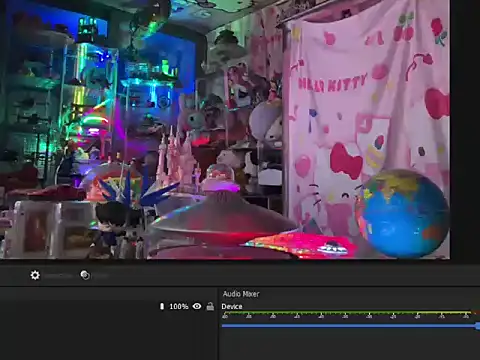Click the battery icon beside 100%
Image resolution: width=480 pixels, height=360 pixels.
pyautogui.click(x=162, y=306)
